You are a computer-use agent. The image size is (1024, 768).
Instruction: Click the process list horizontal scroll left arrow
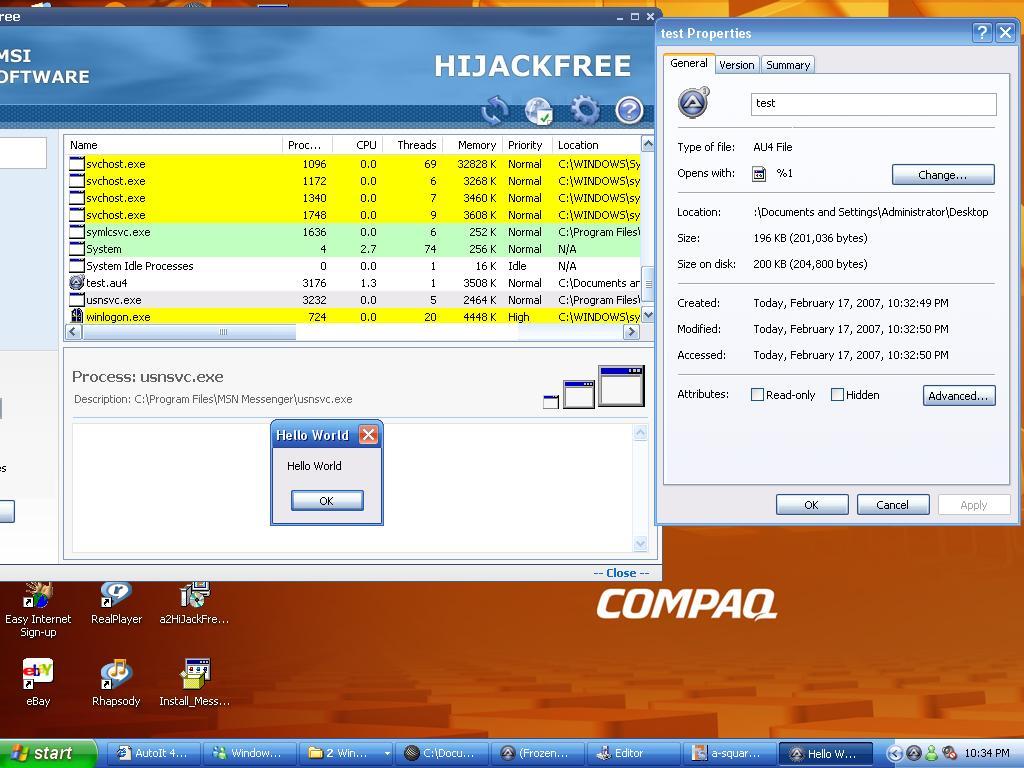coord(73,332)
